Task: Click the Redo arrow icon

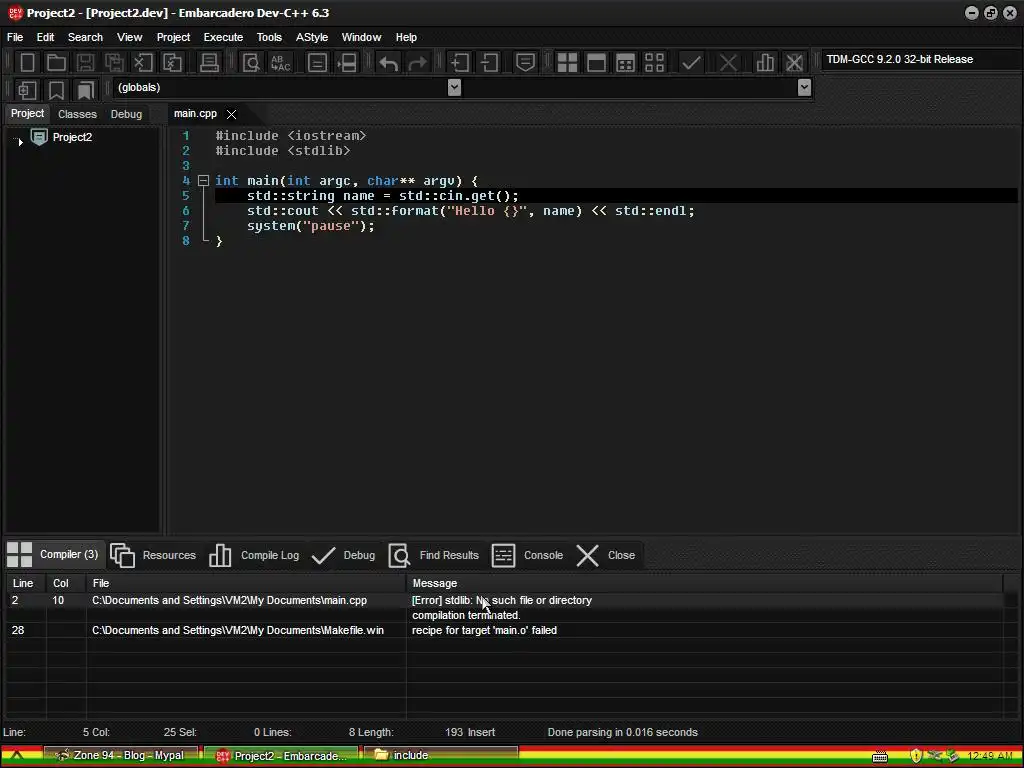Action: coord(418,63)
